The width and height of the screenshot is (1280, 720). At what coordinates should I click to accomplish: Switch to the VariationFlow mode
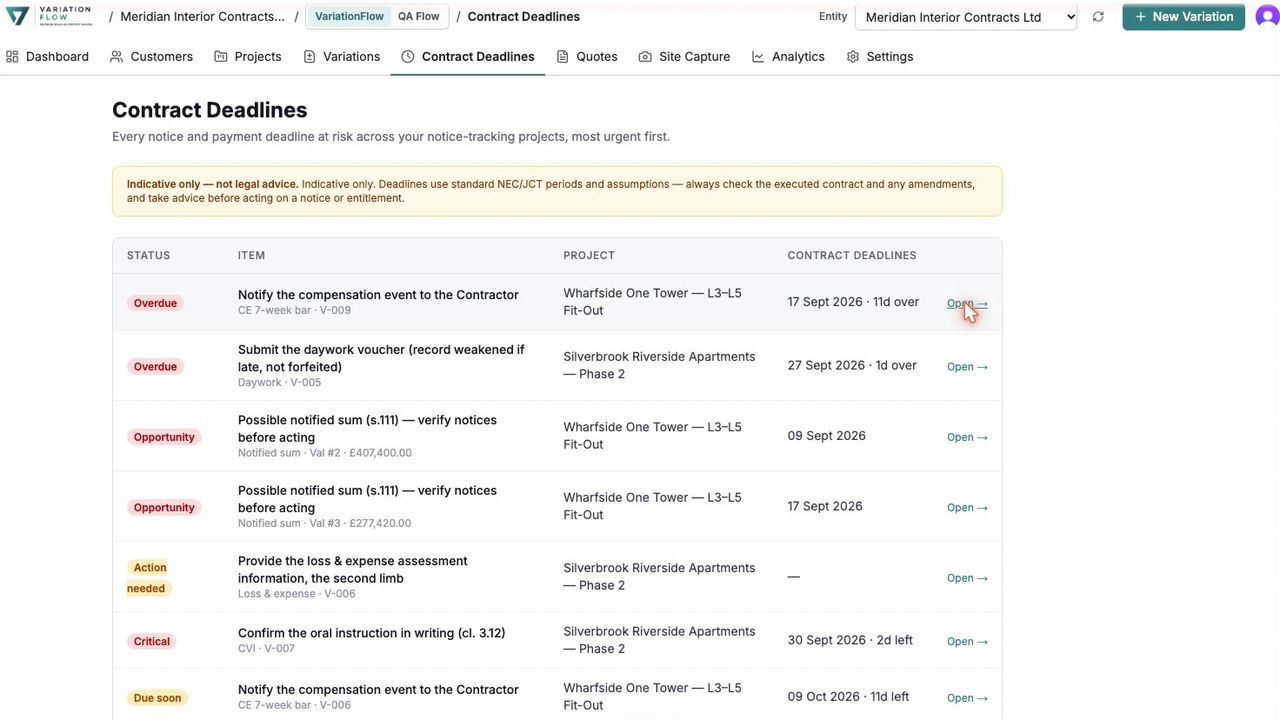[349, 17]
